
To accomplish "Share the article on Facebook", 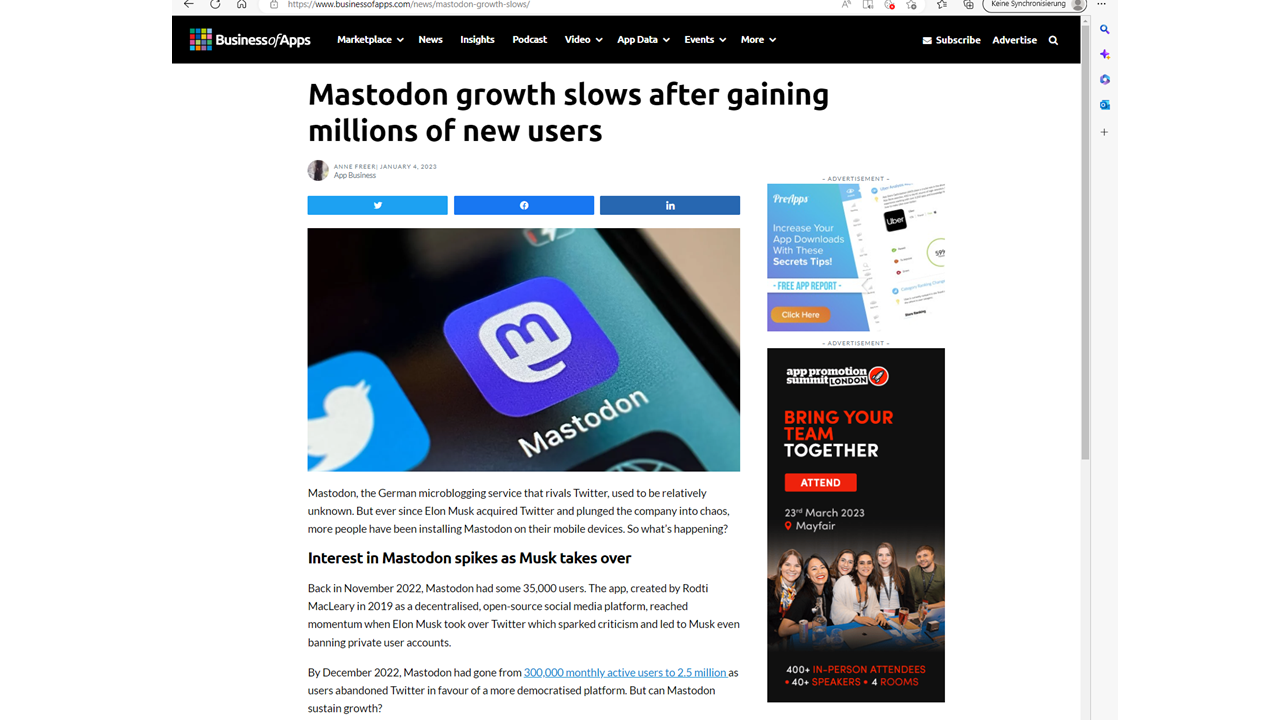I will [524, 205].
